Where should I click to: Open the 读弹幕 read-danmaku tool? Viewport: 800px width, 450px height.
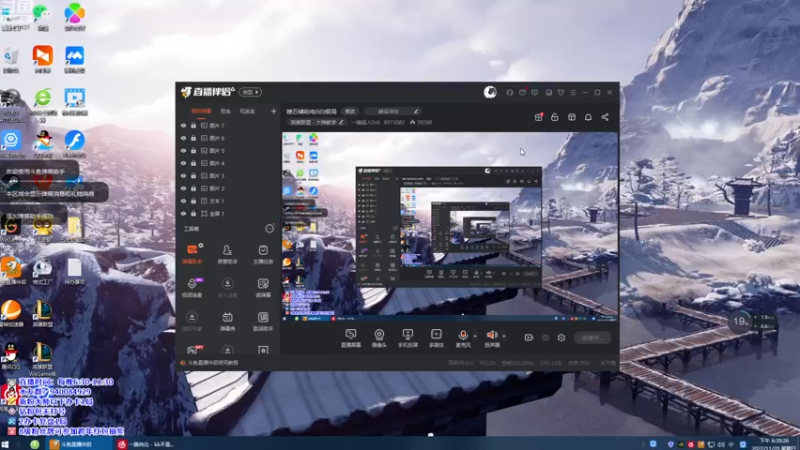(x=263, y=287)
